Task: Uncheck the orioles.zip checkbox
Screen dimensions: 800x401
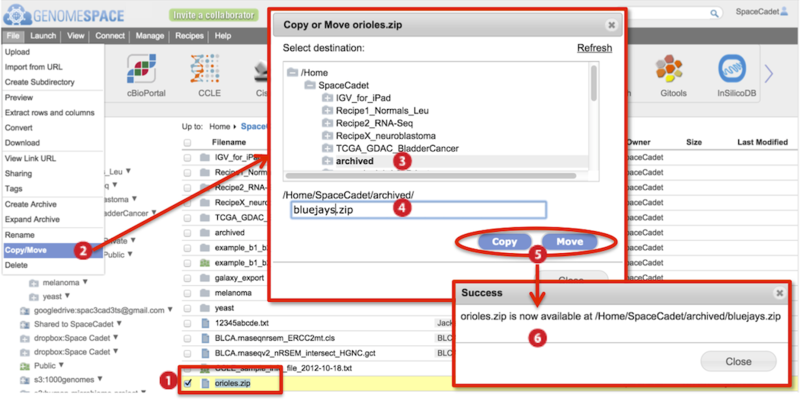Action: click(x=187, y=383)
